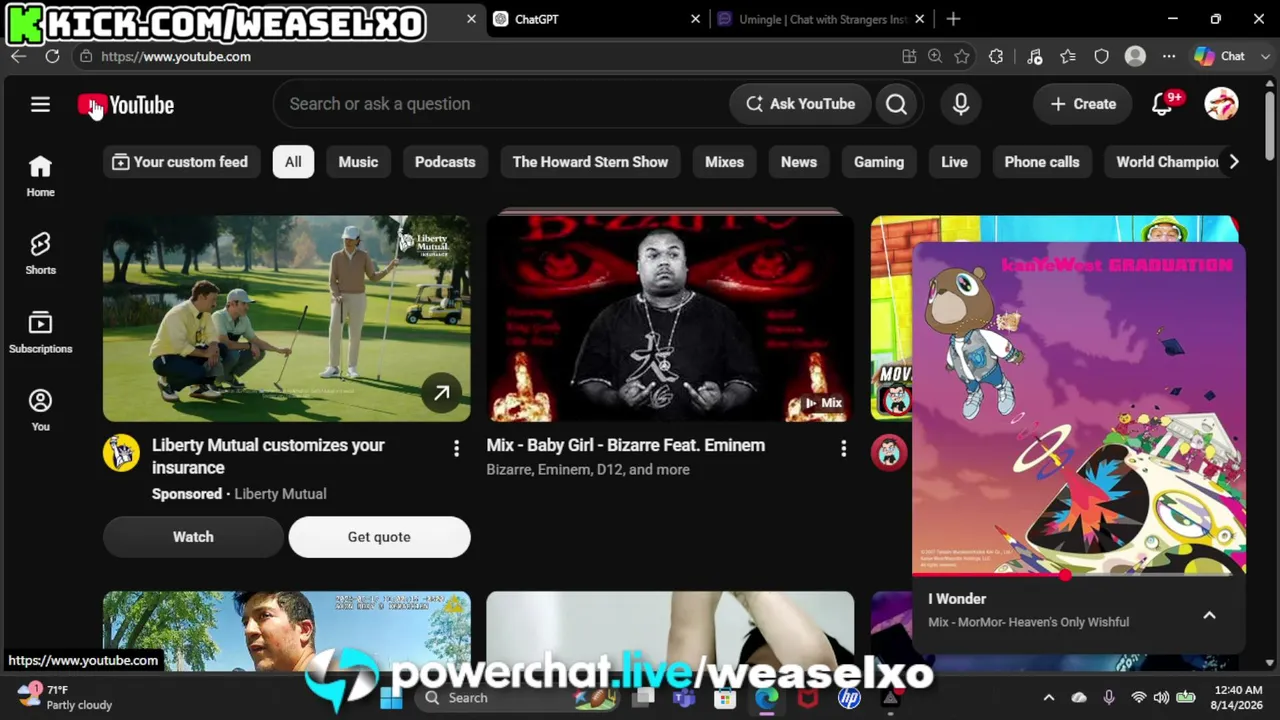Show hidden system tray icons

pyautogui.click(x=1049, y=698)
